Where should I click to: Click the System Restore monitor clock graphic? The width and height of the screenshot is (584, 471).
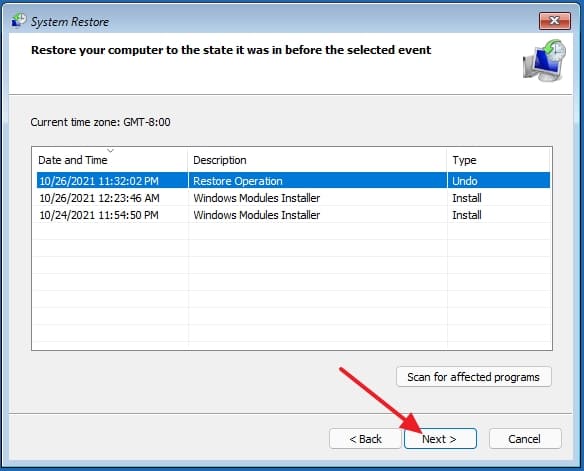[x=544, y=60]
